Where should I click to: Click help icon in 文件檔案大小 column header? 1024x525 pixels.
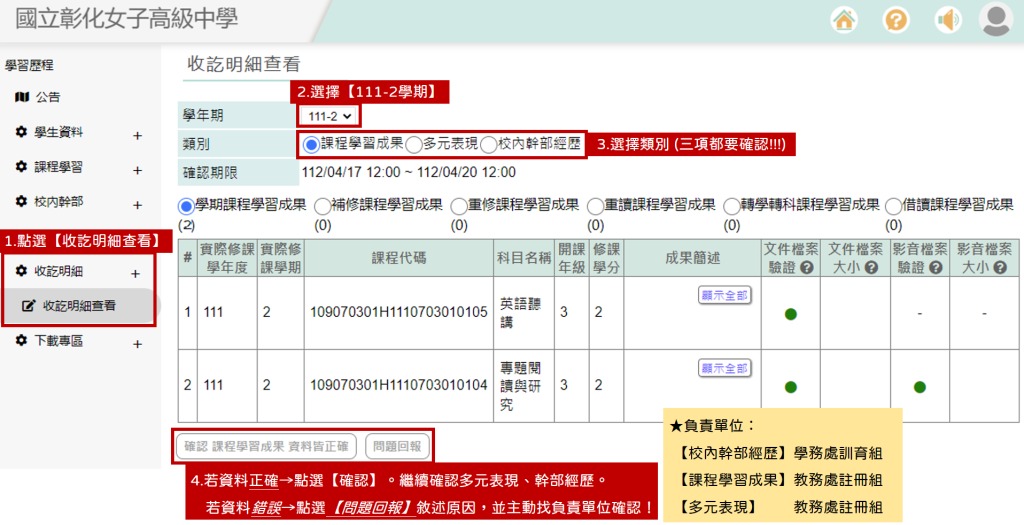871,268
